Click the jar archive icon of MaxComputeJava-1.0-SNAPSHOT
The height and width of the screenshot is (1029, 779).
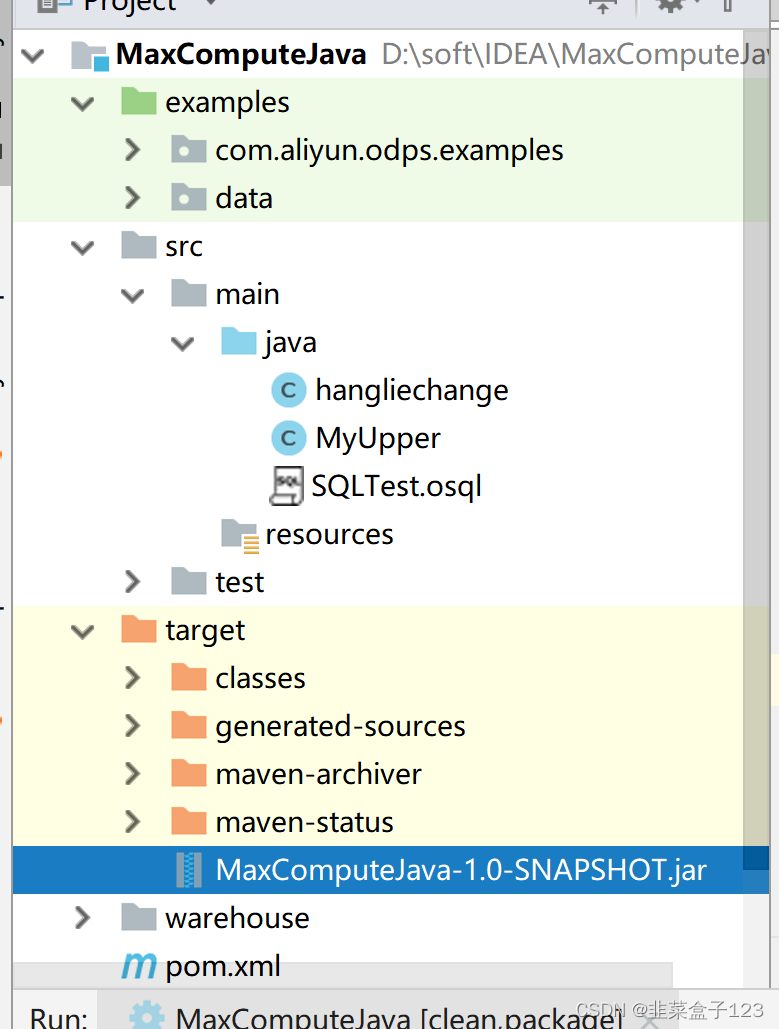(189, 870)
